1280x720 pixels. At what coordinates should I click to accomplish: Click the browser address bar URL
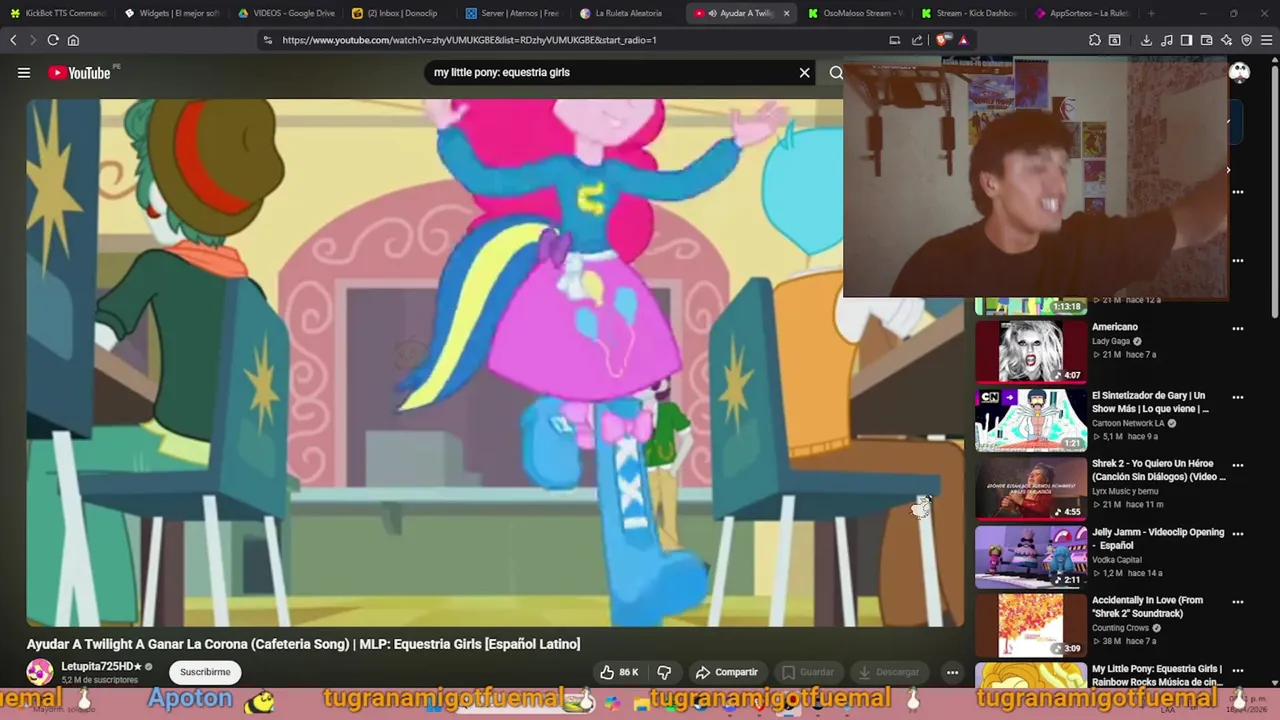469,40
